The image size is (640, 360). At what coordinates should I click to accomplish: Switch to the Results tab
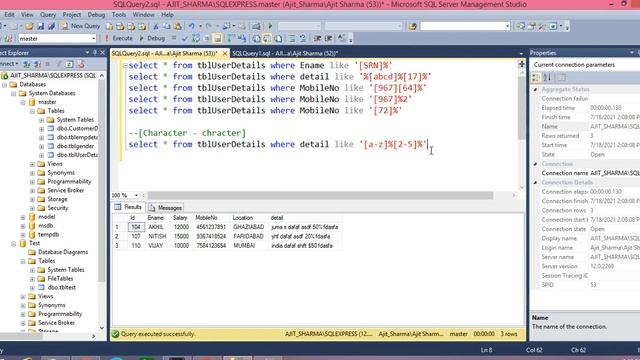coord(129,207)
